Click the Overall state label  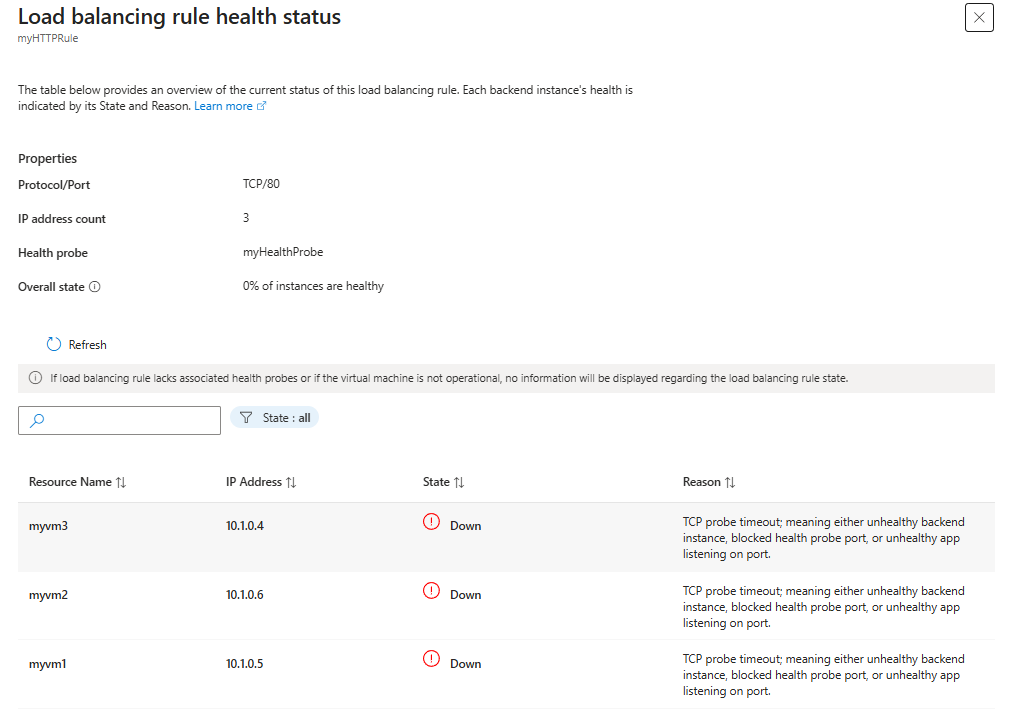click(x=51, y=287)
